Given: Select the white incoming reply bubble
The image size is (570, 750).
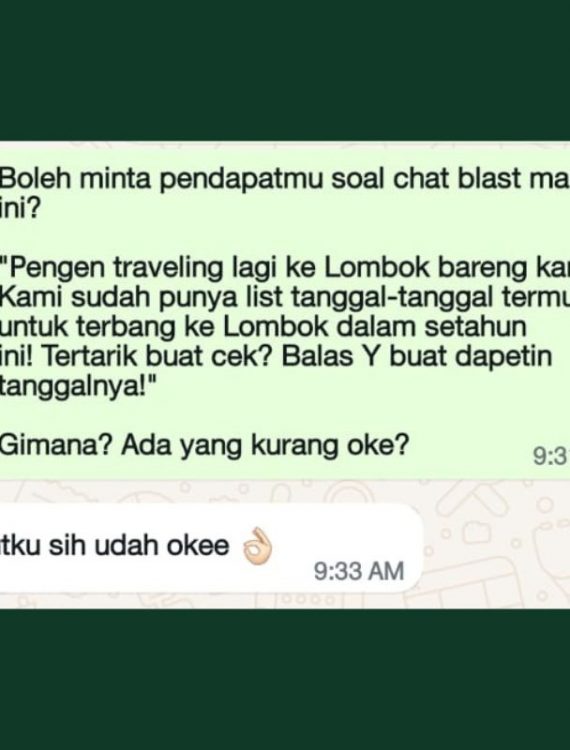Looking at the screenshot, I should 210,548.
